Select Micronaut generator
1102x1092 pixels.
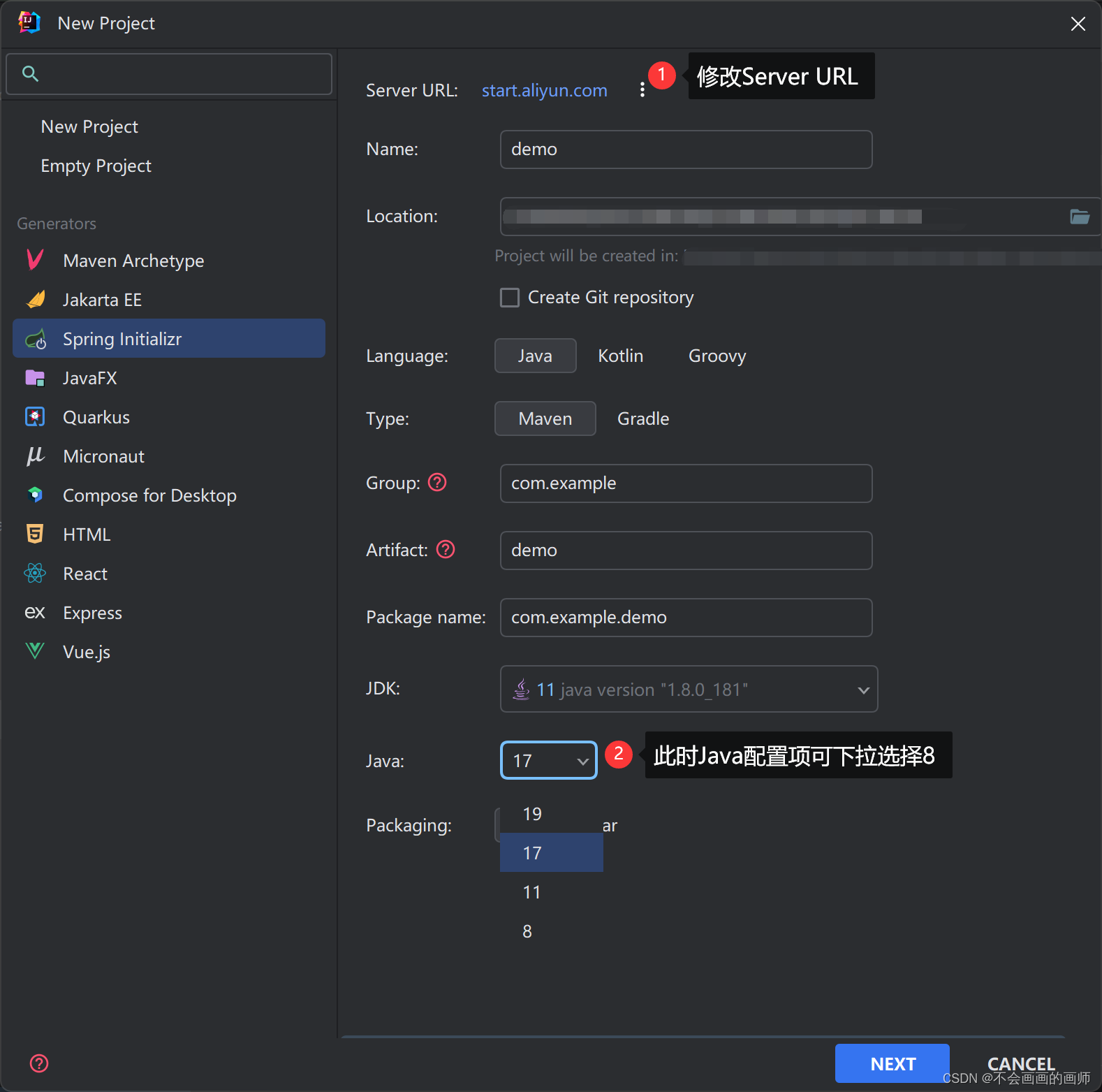tap(169, 456)
